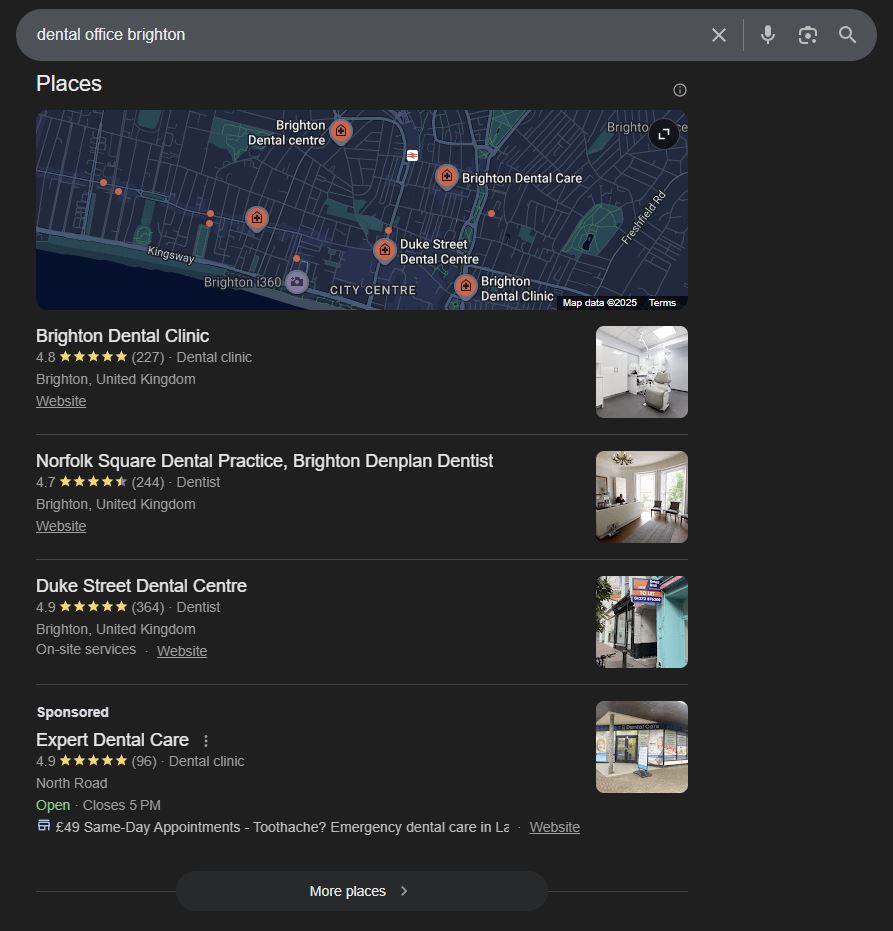
Task: Open Norfolk Square Dental Practice listing
Action: click(x=264, y=461)
